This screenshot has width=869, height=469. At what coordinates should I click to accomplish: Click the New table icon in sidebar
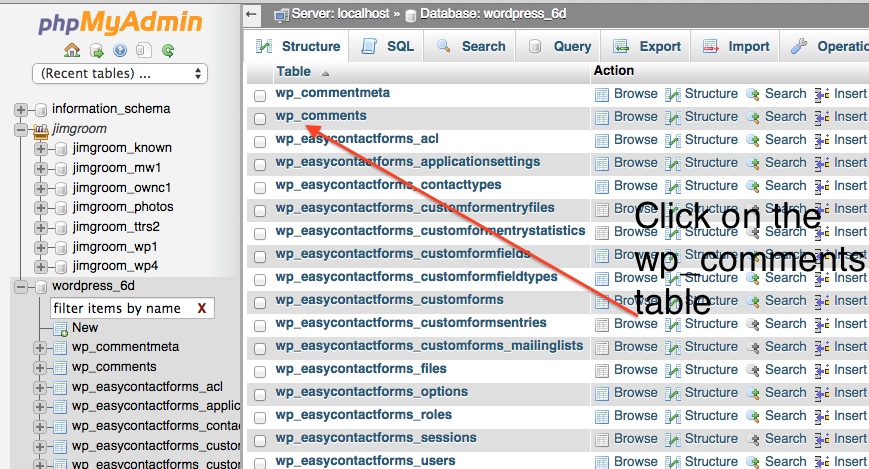point(60,329)
